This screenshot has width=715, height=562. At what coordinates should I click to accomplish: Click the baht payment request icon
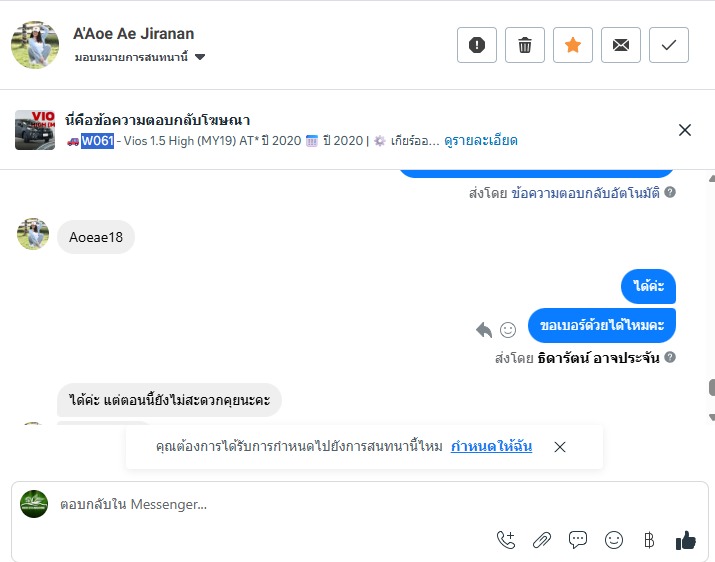(649, 540)
